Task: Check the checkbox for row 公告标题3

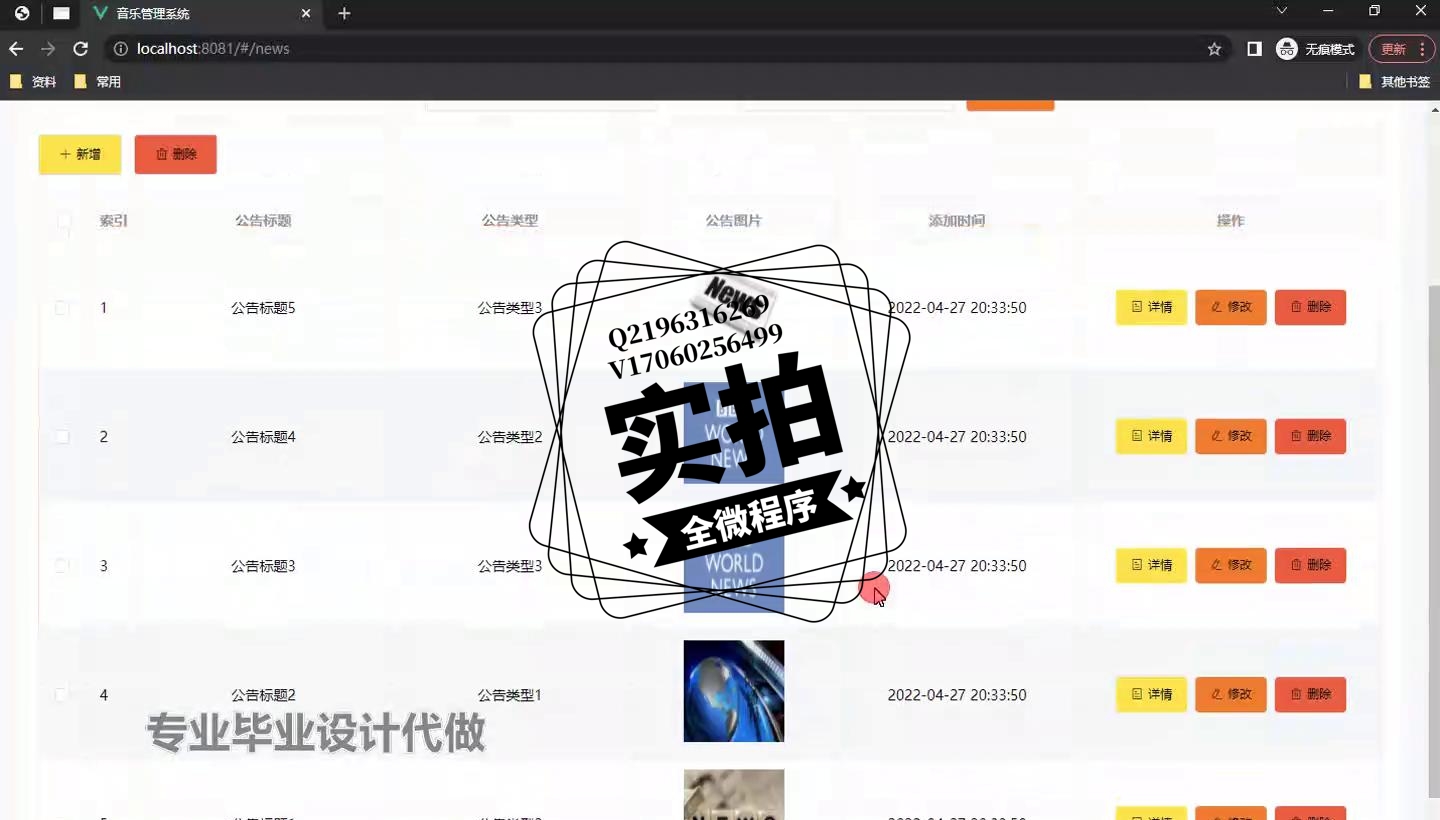Action: coord(62,566)
